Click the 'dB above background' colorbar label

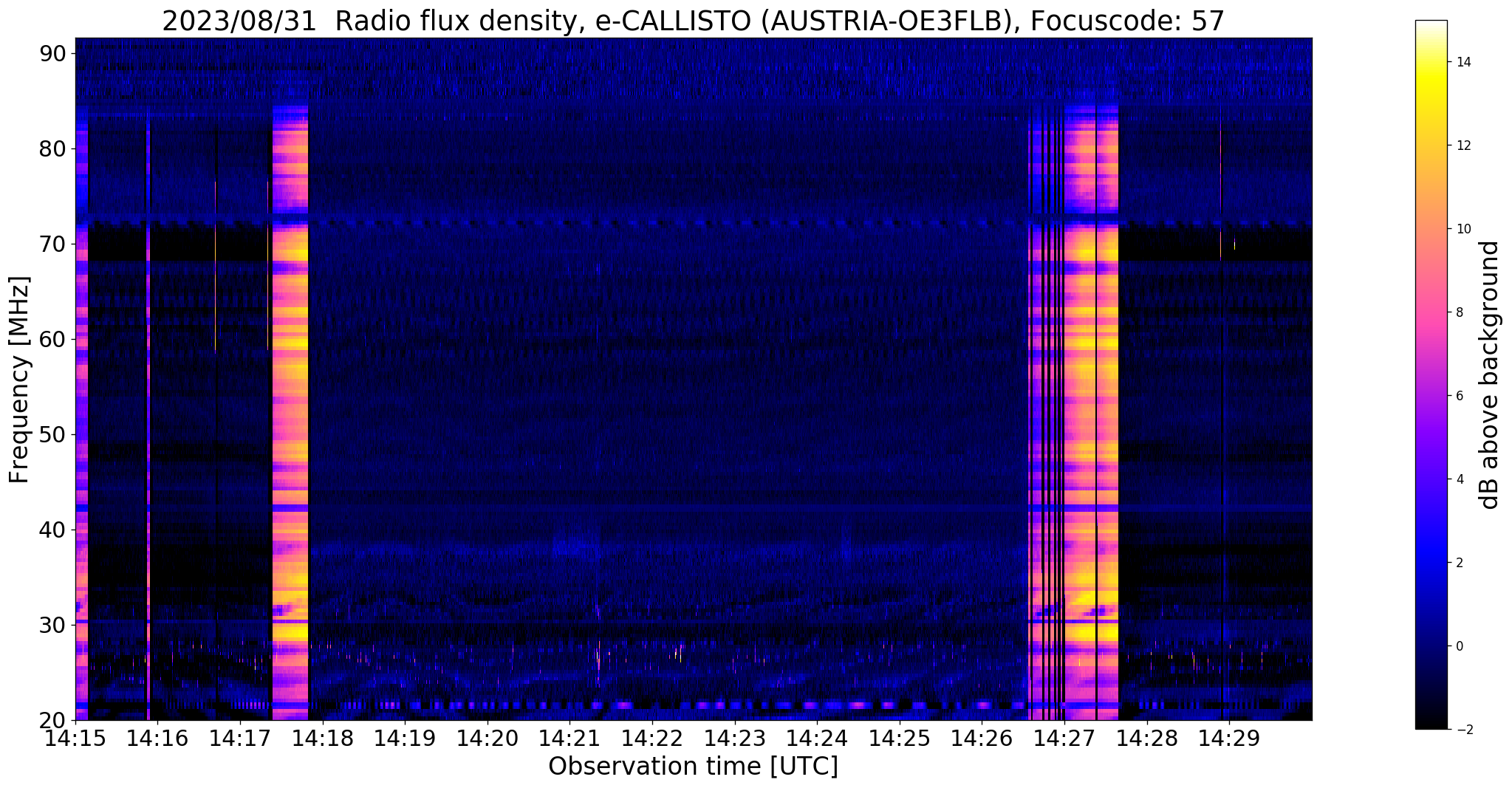pyautogui.click(x=1490, y=374)
